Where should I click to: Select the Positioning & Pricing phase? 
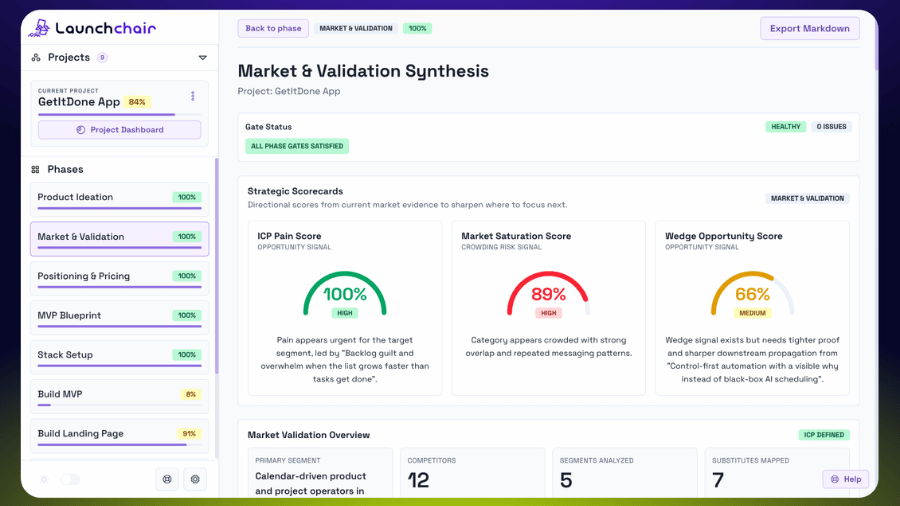pos(119,278)
